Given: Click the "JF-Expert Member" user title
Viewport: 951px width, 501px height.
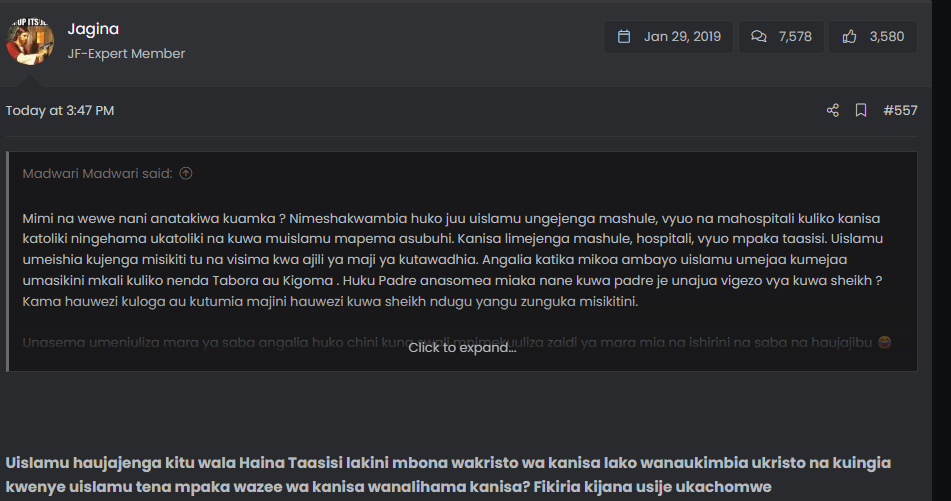Looking at the screenshot, I should point(126,54).
